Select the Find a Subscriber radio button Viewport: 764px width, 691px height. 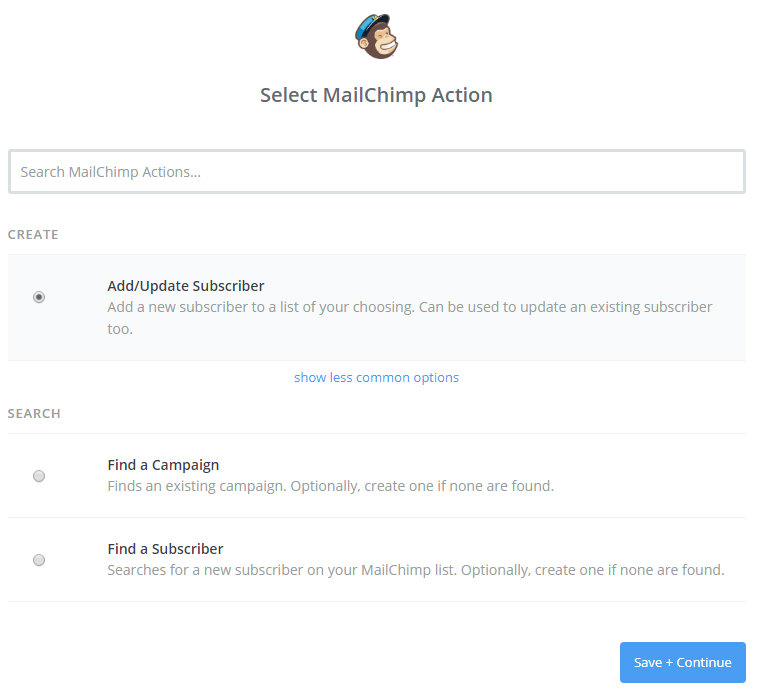[39, 559]
